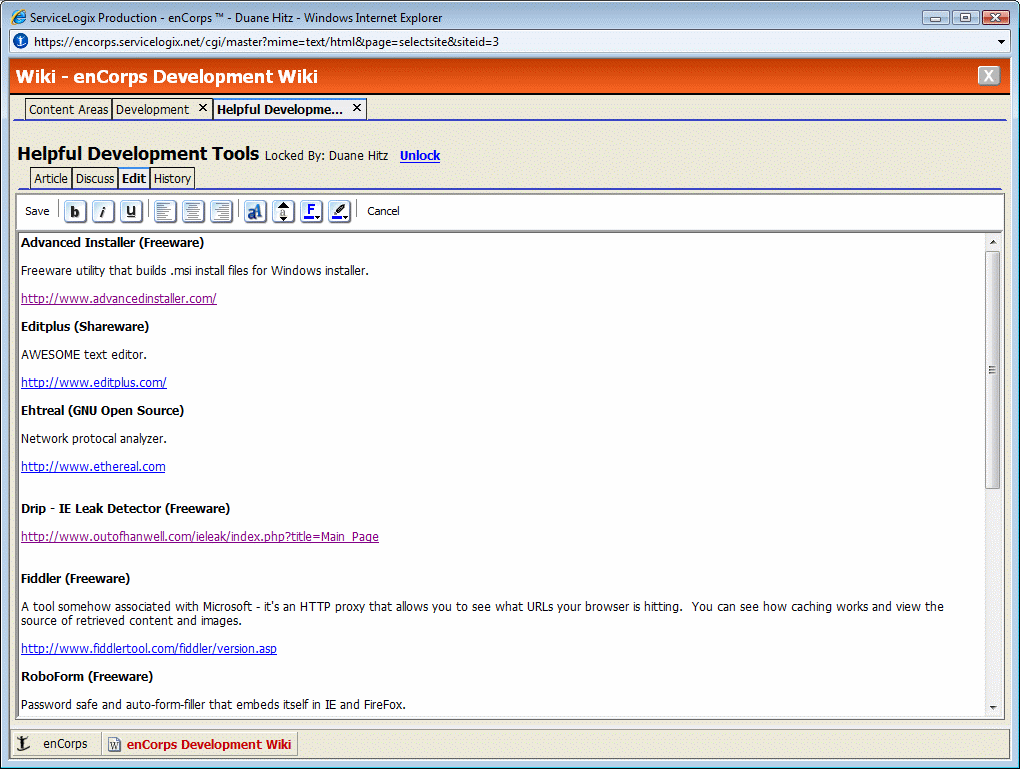Click the 'Password safe and auto-form-filler' line
Image resolution: width=1020 pixels, height=769 pixels.
click(213, 705)
